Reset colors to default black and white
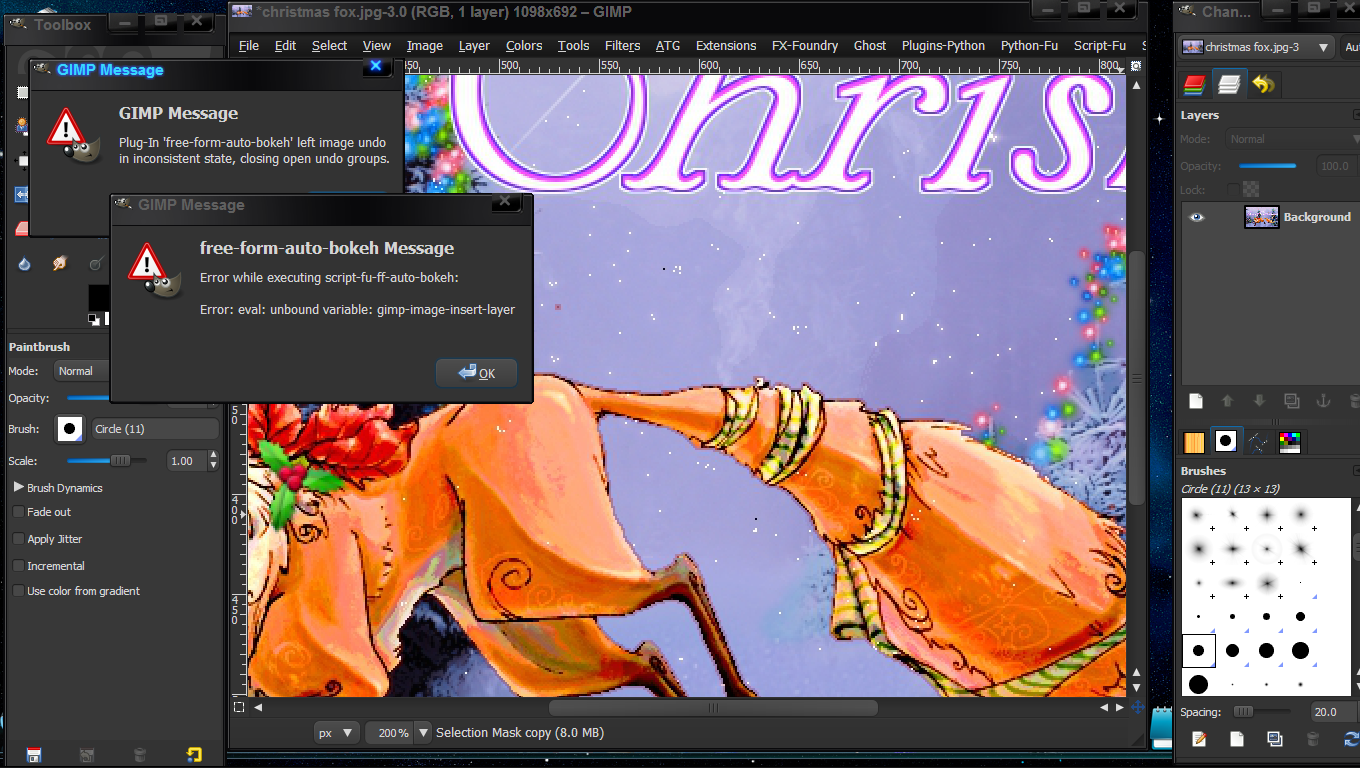This screenshot has height=768, width=1360. tap(94, 319)
